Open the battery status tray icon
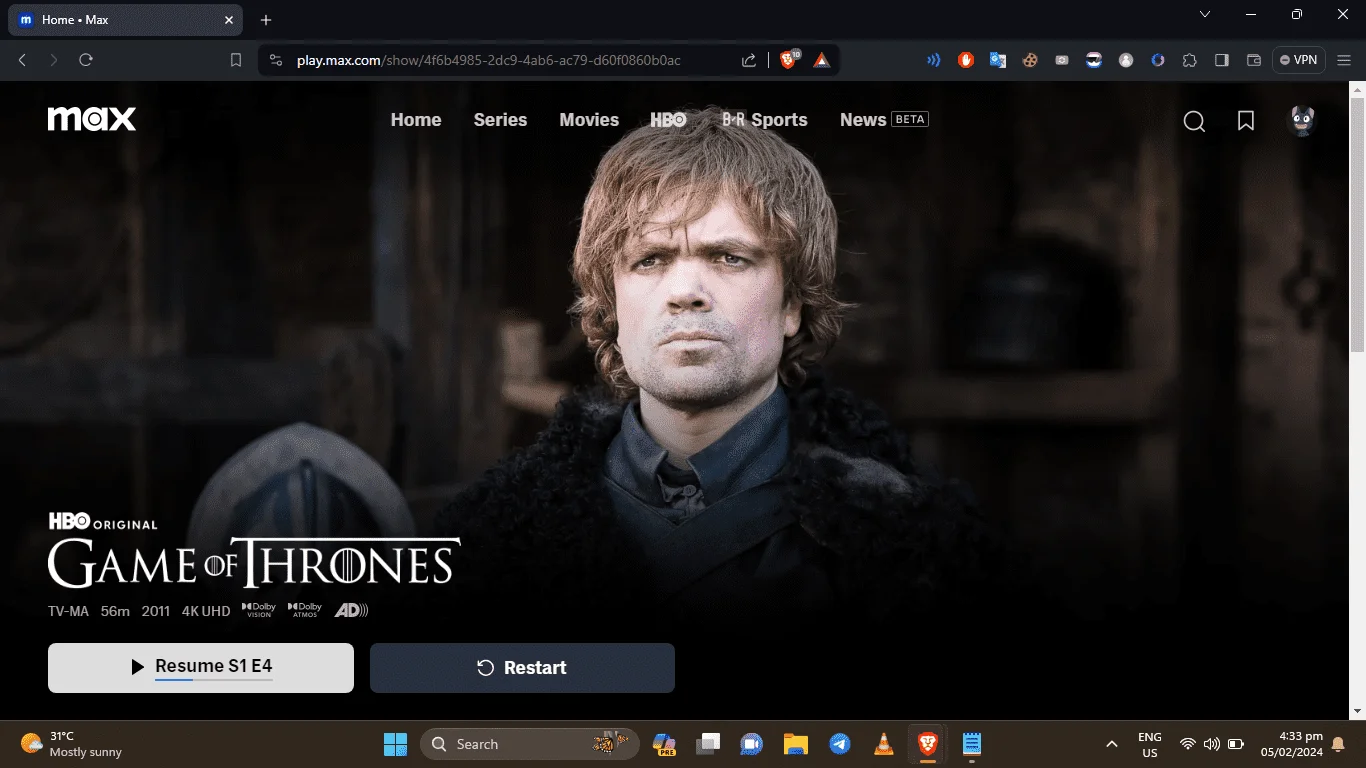This screenshot has width=1366, height=768. pos(1236,744)
